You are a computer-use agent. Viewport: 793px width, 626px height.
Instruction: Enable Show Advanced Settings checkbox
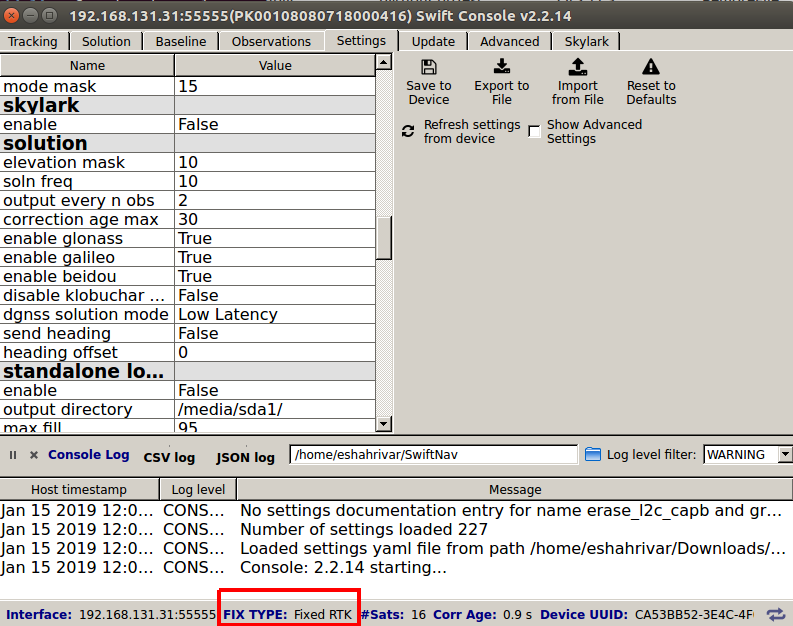[x=535, y=132]
